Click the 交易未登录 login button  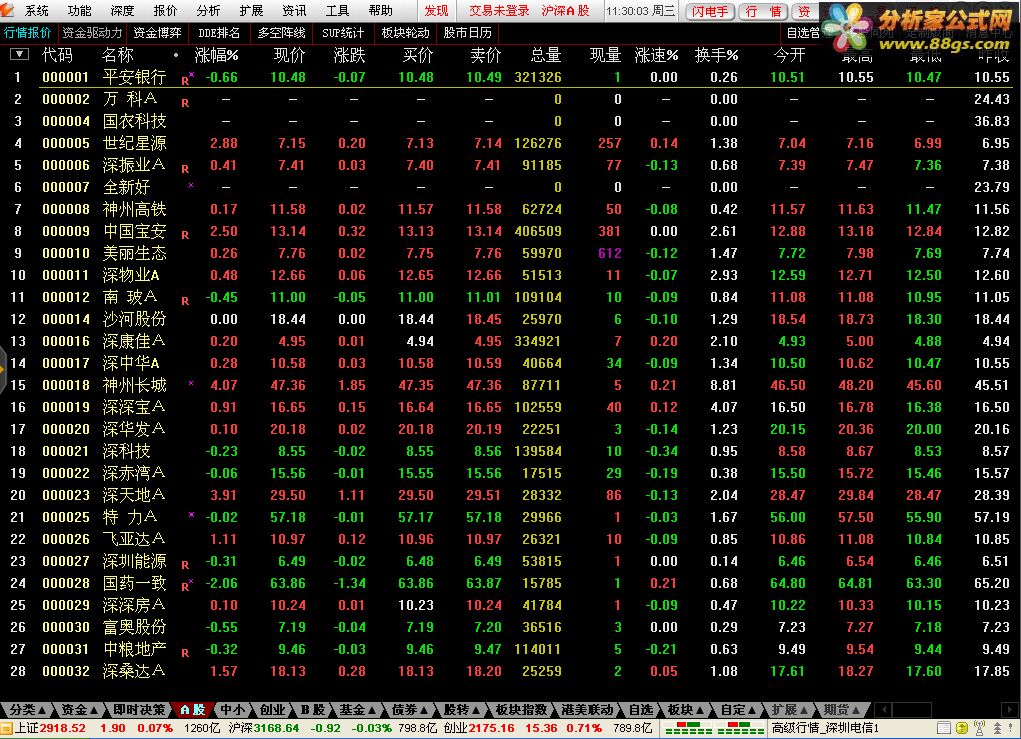[499, 10]
